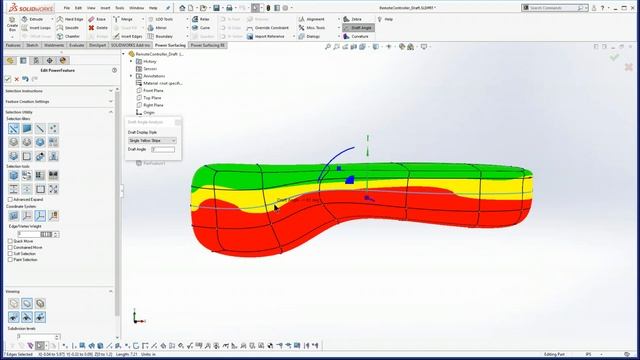Select the Merge tool
This screenshot has width=640, height=360.
(x=123, y=19)
